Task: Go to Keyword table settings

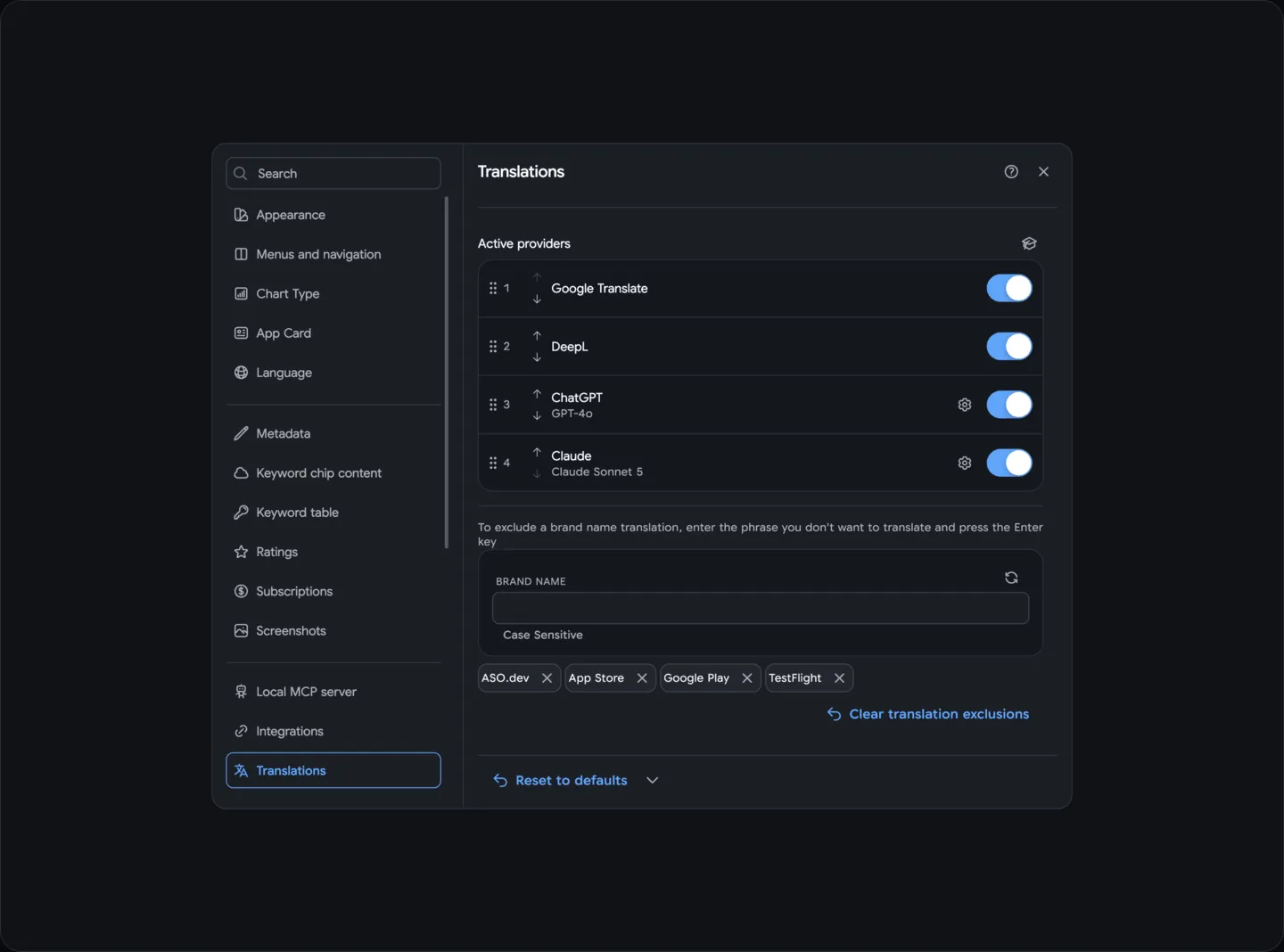Action: click(333, 513)
